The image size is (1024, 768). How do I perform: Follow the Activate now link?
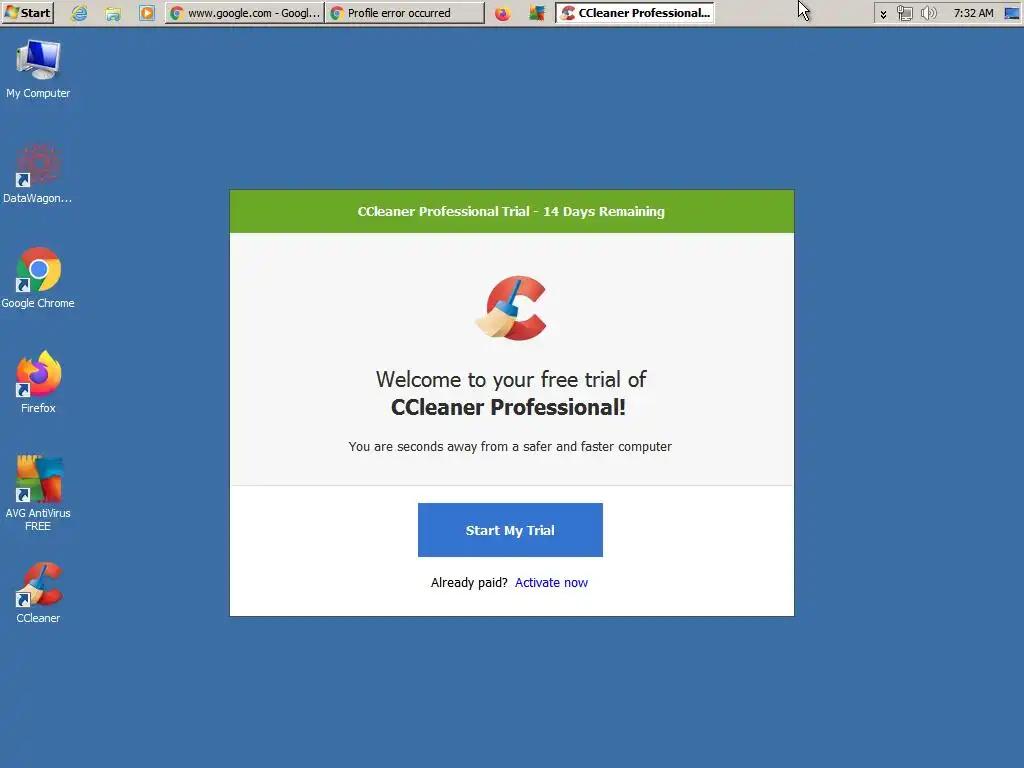pyautogui.click(x=551, y=583)
